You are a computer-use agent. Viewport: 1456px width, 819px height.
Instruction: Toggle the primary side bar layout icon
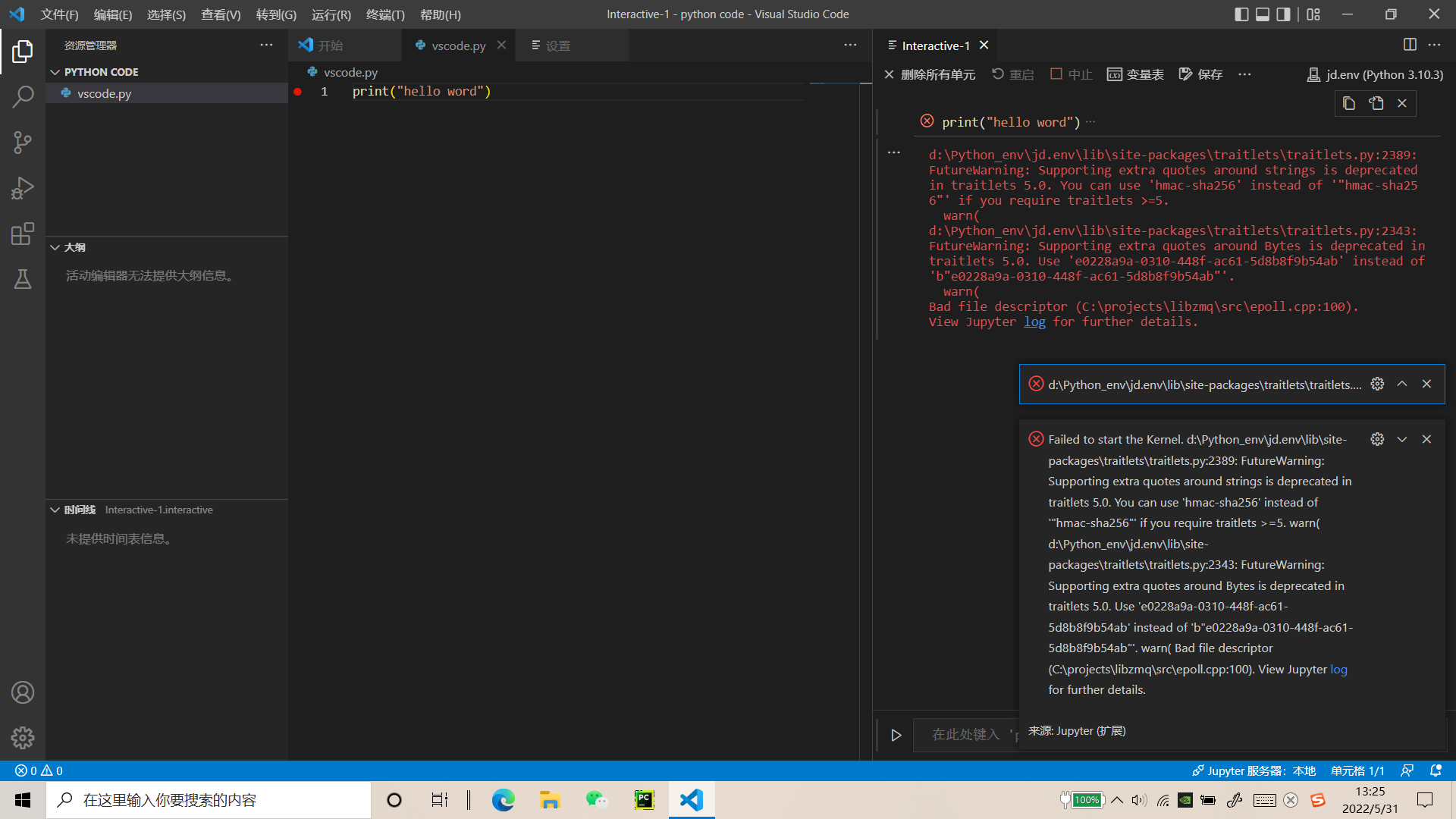(1241, 14)
